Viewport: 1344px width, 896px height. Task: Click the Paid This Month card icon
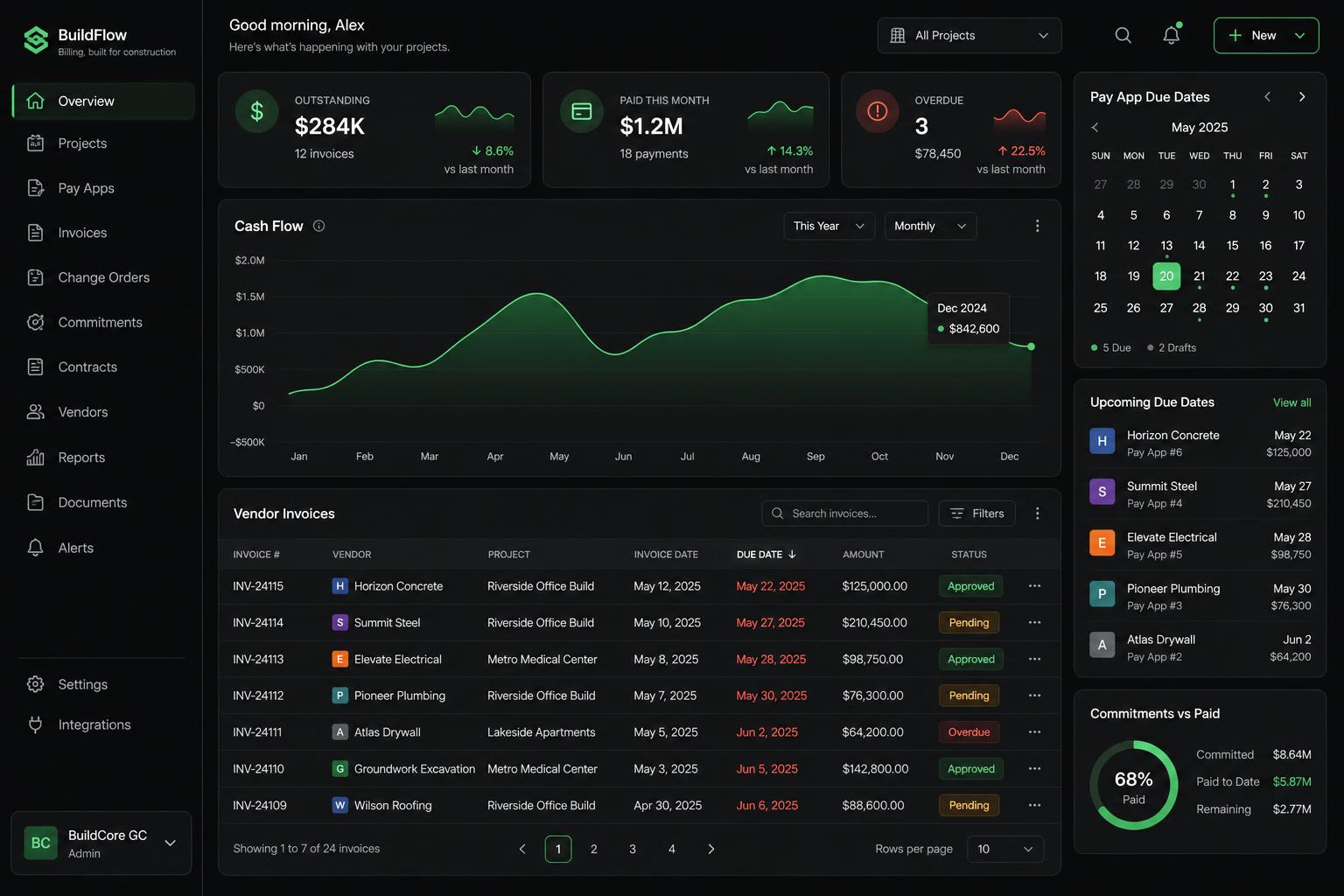coord(582,111)
